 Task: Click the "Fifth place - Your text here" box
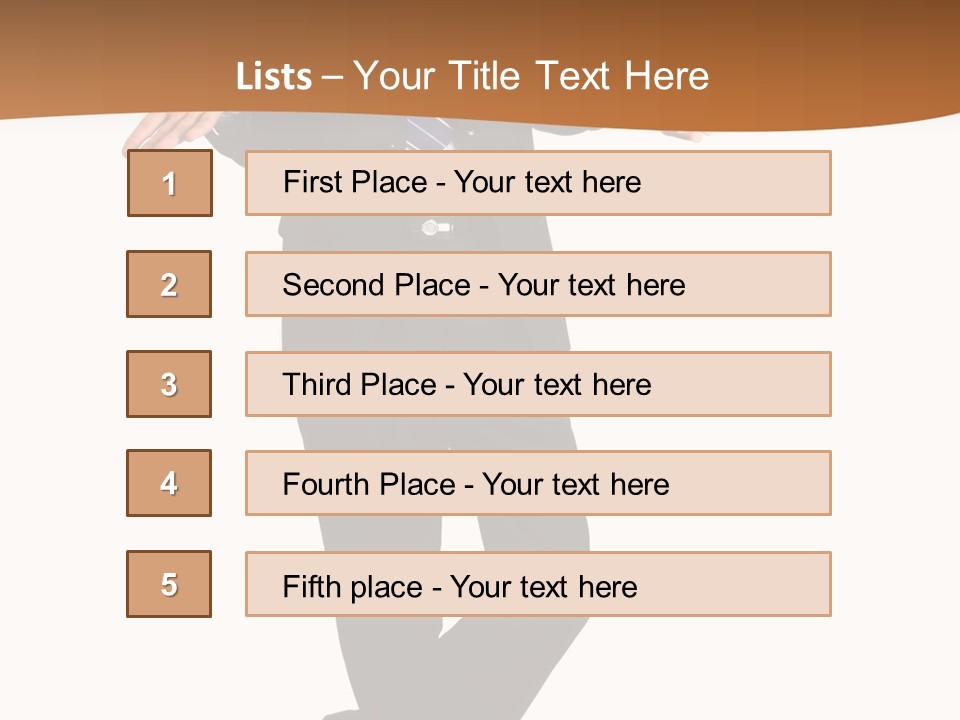(x=538, y=584)
